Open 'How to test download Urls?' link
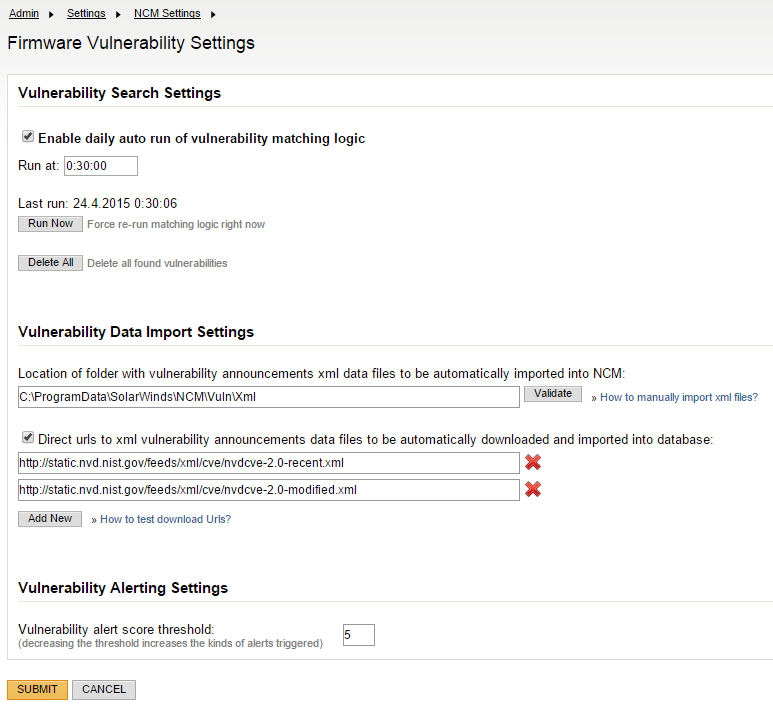Screen dimensions: 773x706 (165, 519)
